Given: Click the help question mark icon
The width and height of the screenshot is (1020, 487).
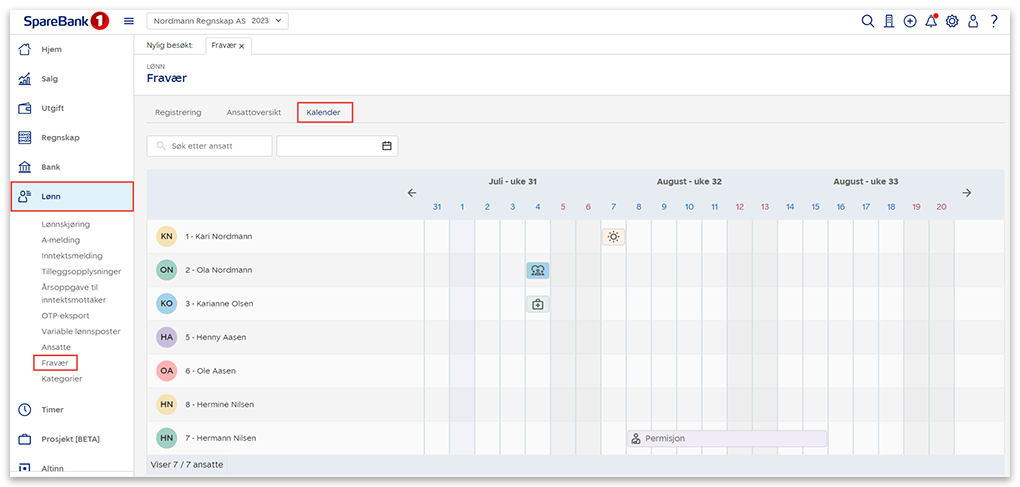Looking at the screenshot, I should 993,21.
